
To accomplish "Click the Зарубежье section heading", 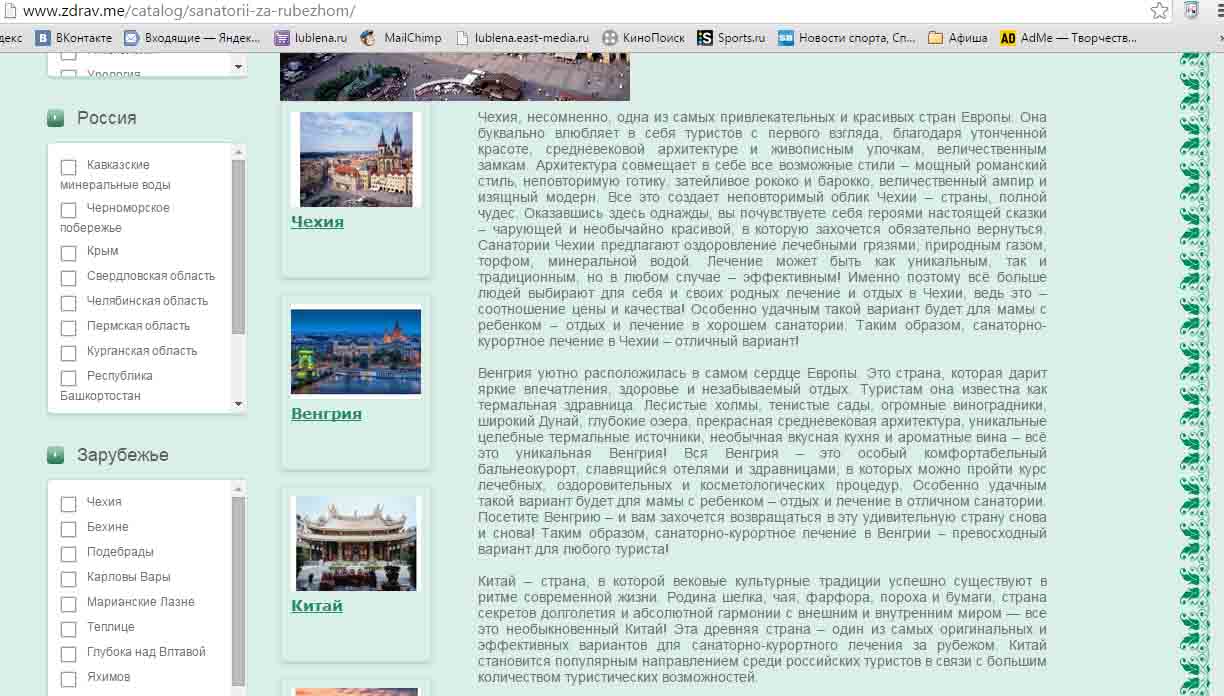I will [122, 455].
